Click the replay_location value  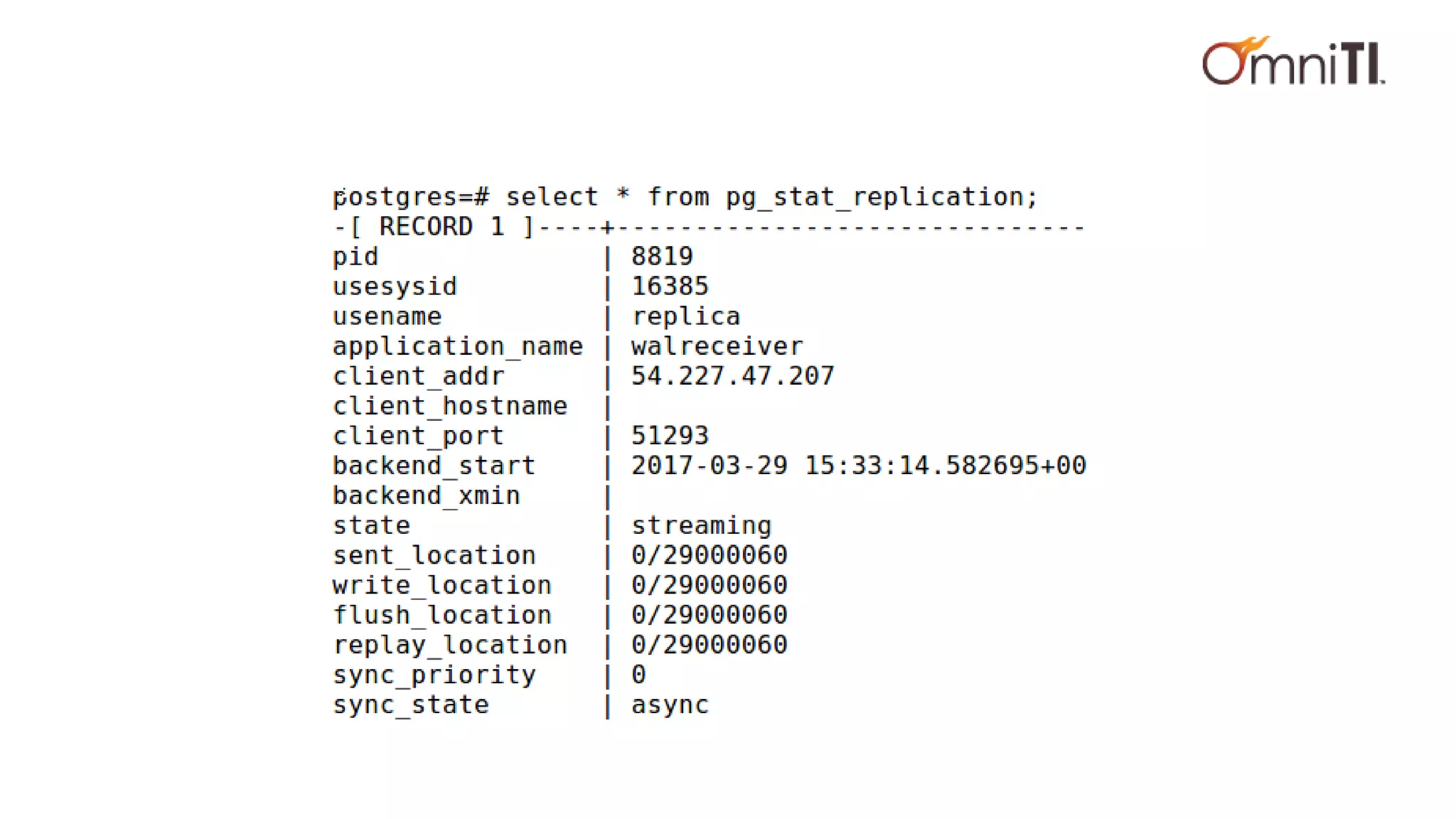pos(710,644)
